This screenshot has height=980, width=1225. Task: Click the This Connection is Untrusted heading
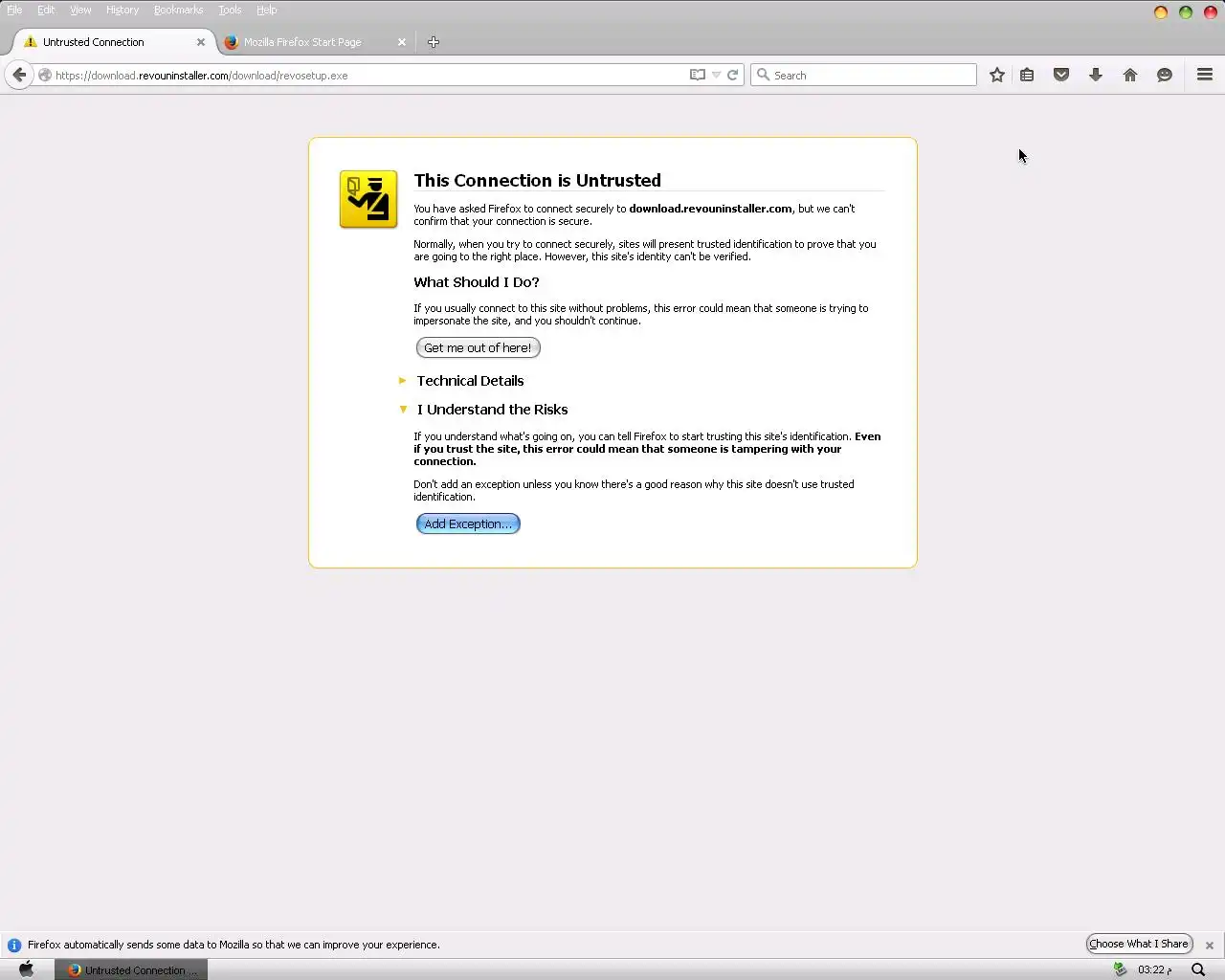[537, 180]
